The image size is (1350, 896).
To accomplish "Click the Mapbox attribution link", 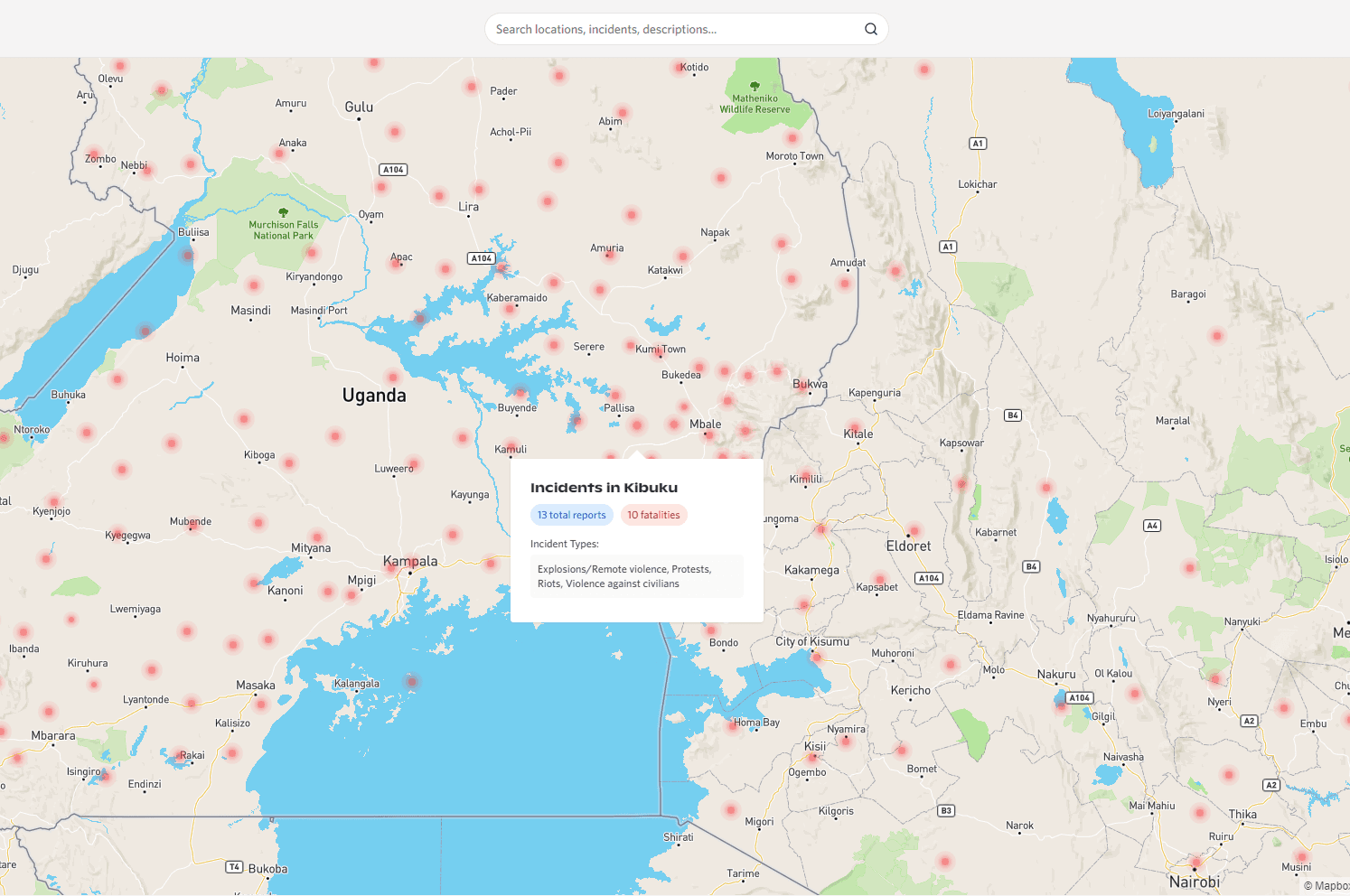I will point(1327,886).
